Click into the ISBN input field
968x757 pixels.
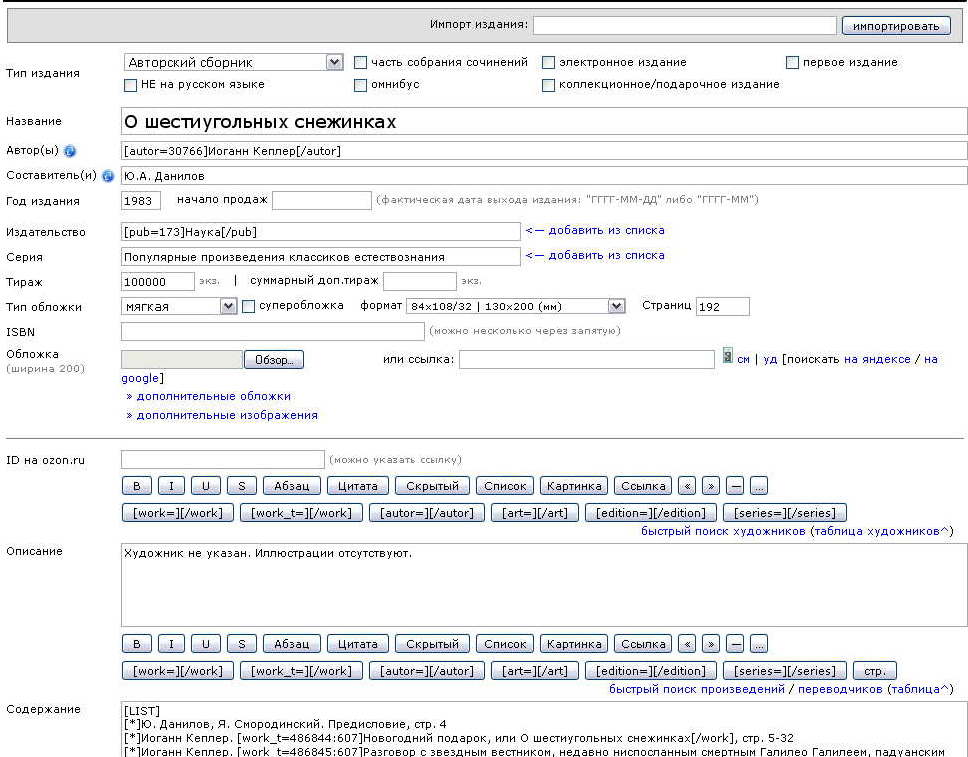point(272,331)
